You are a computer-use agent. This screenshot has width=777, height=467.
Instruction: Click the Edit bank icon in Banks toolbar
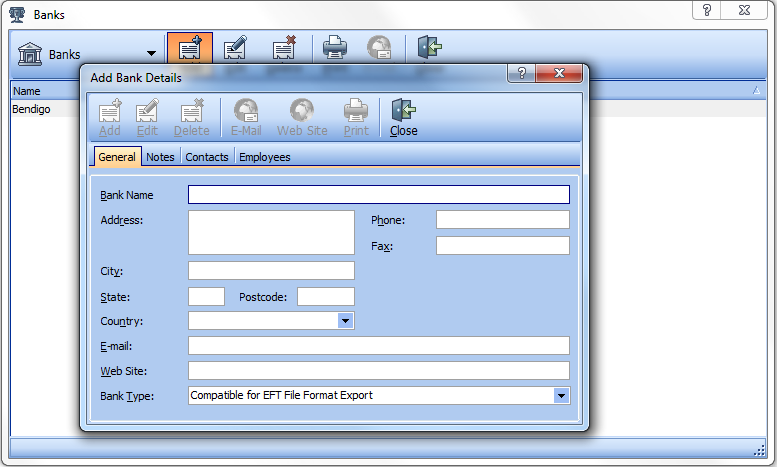(x=235, y=48)
